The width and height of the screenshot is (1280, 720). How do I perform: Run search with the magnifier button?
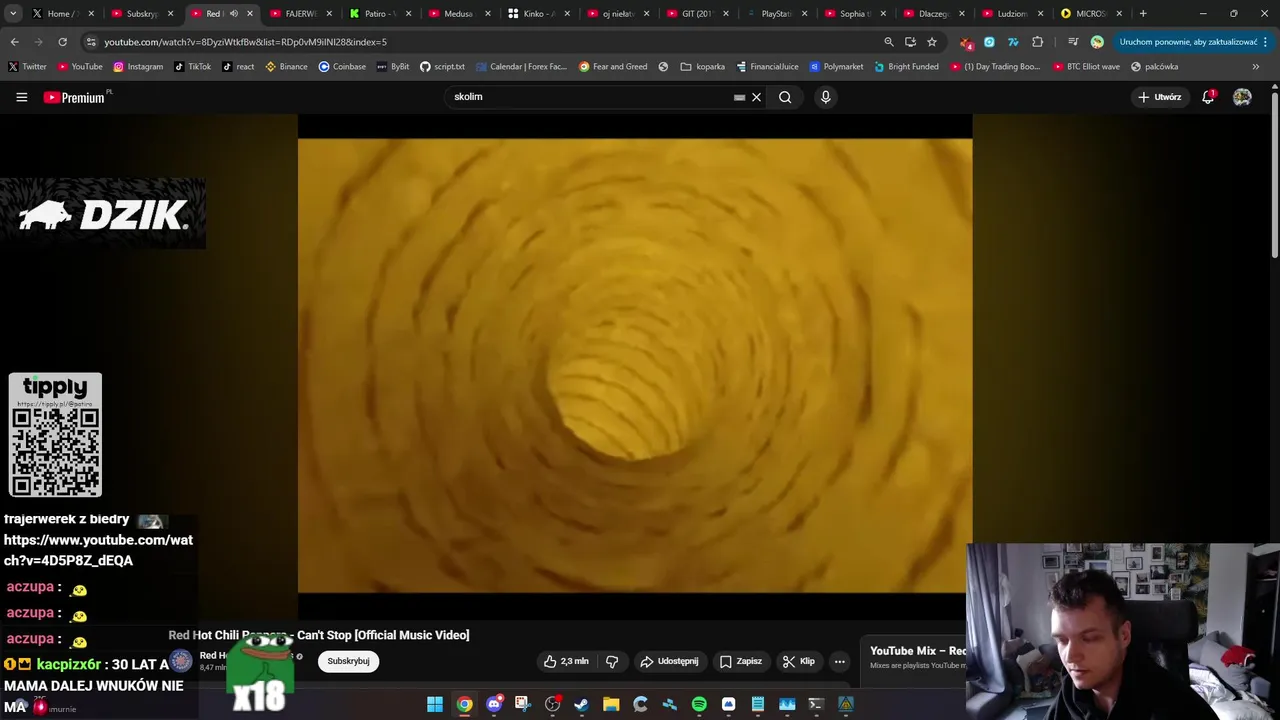point(785,97)
